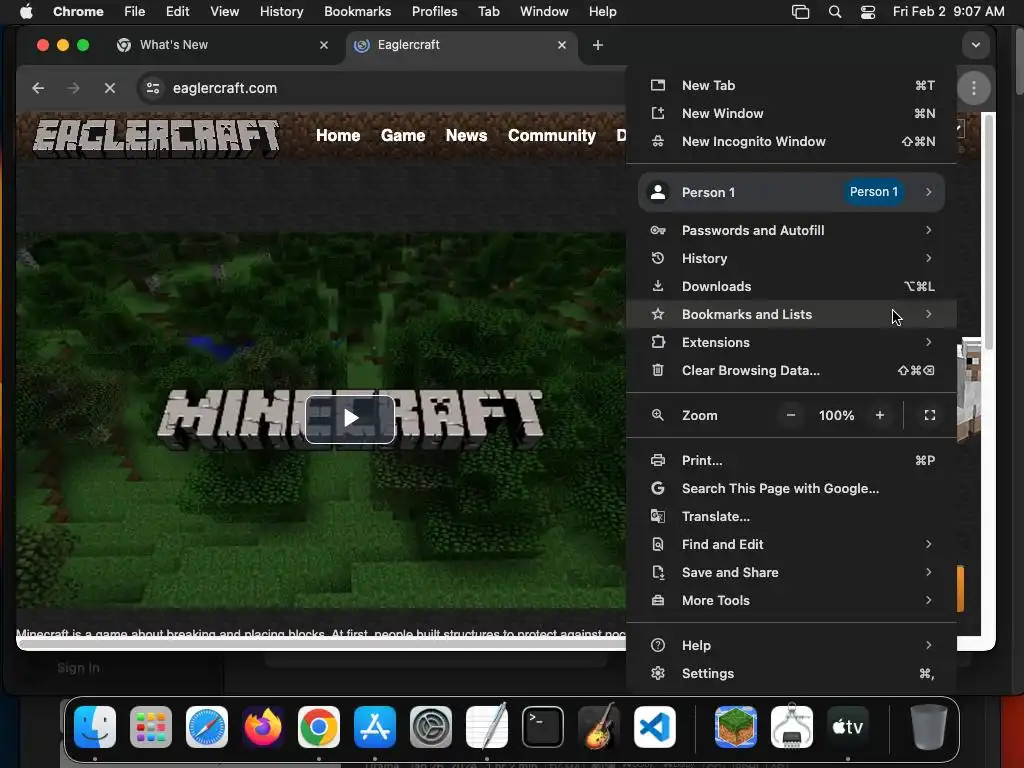
Task: Open System Settings from the Dock
Action: pos(431,727)
